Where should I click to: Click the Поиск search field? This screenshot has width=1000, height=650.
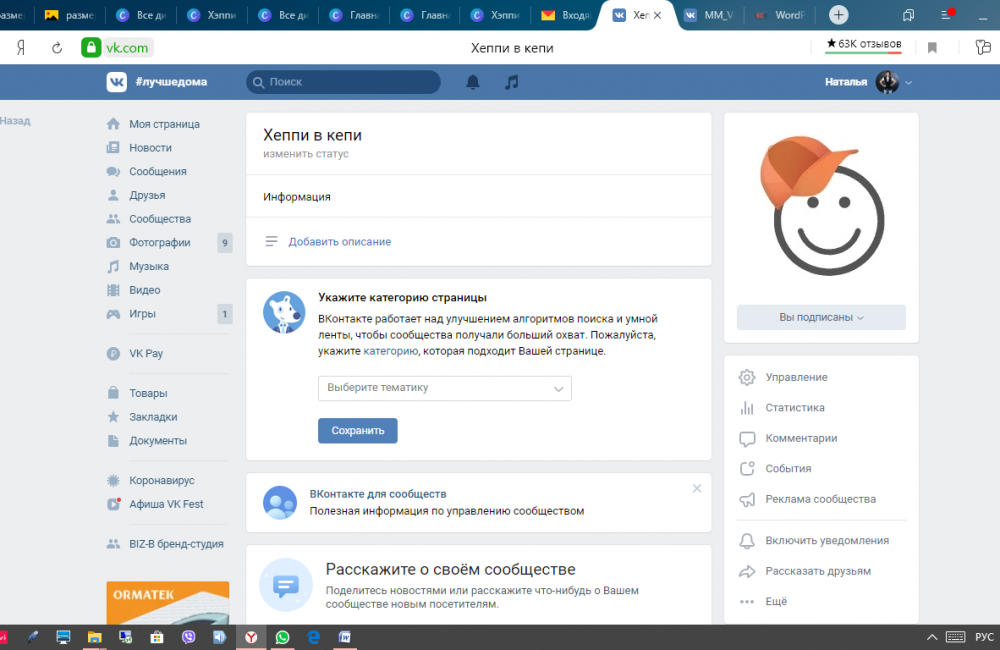343,82
